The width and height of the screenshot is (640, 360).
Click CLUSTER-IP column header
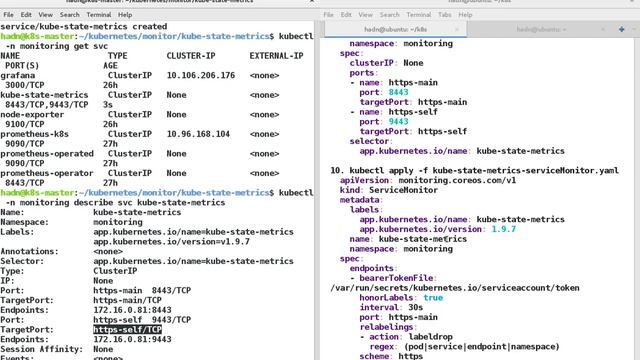[x=191, y=56]
